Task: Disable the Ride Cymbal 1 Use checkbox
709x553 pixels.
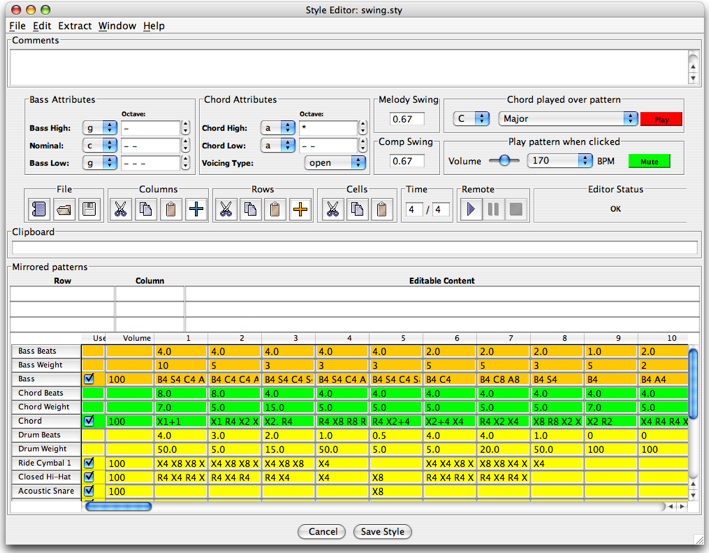Action: [x=90, y=464]
